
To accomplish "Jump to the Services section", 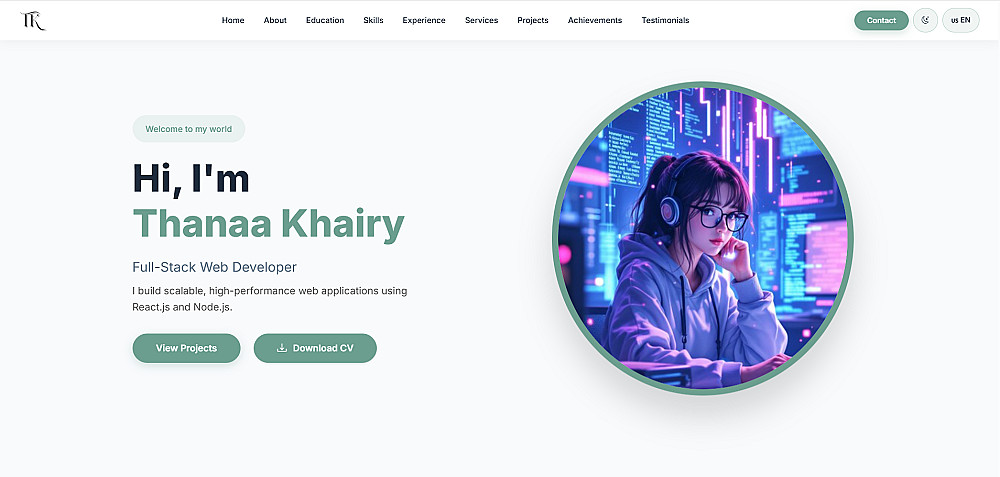I will (x=482, y=20).
